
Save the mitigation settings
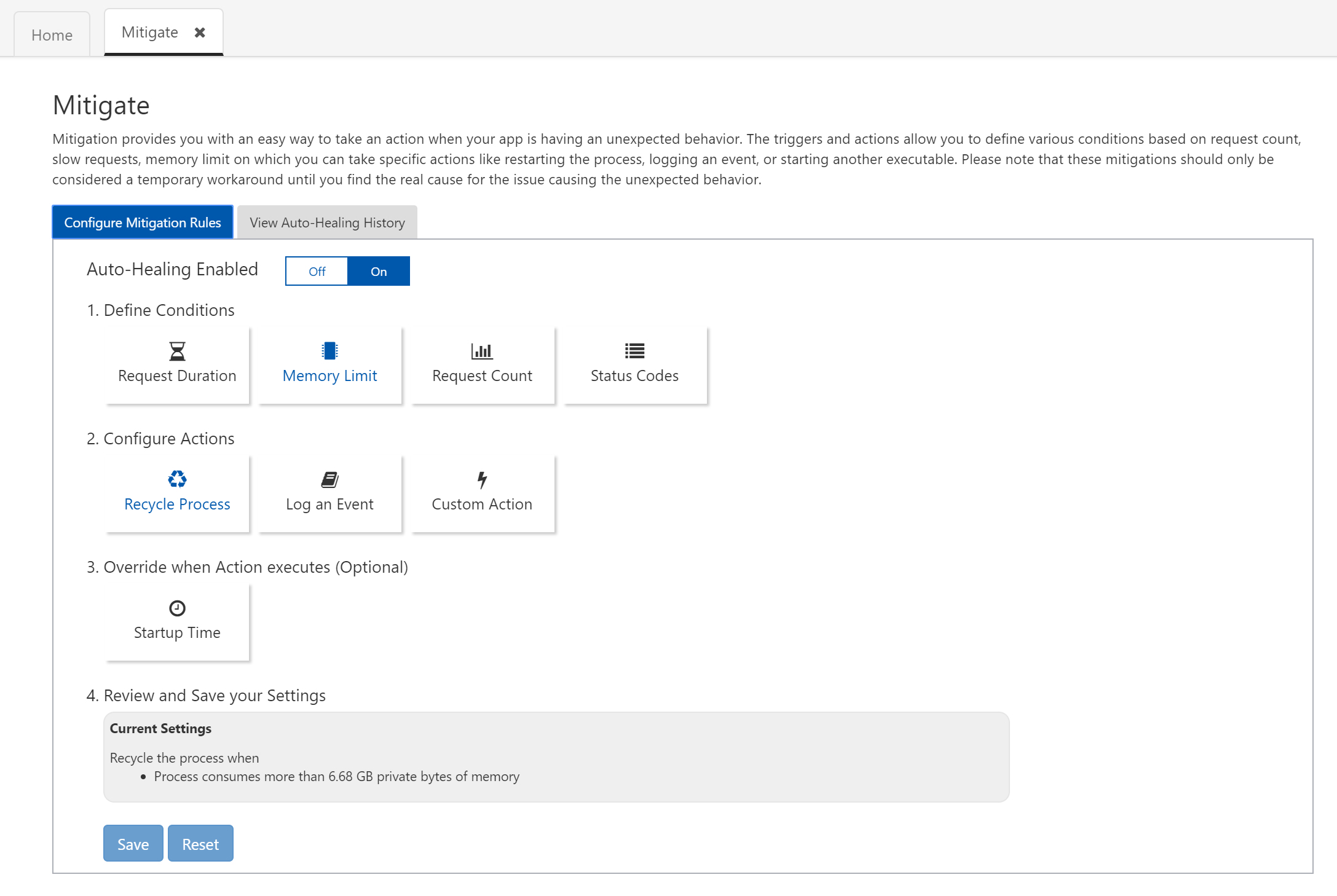(x=133, y=844)
